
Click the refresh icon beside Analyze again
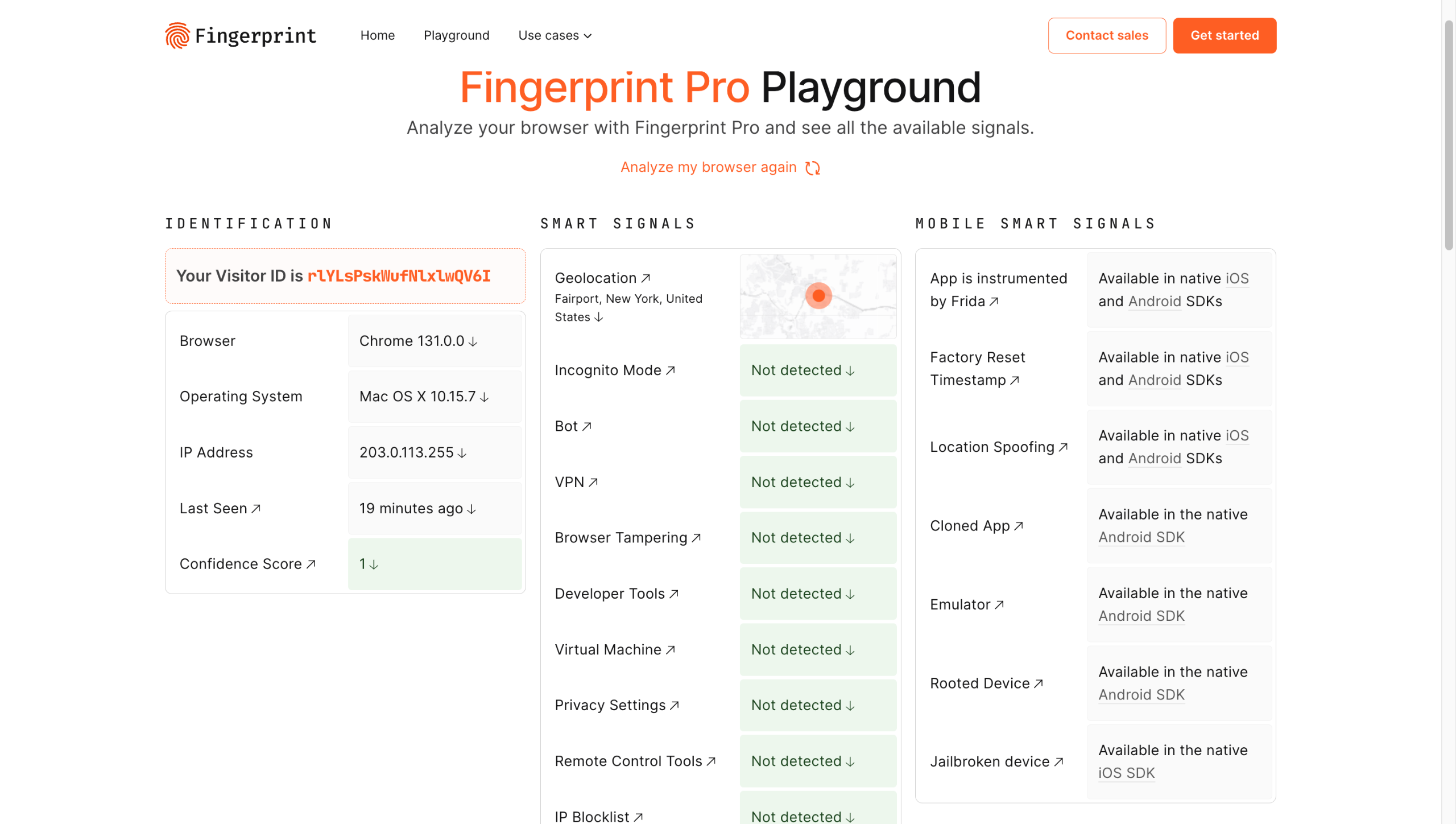(813, 168)
